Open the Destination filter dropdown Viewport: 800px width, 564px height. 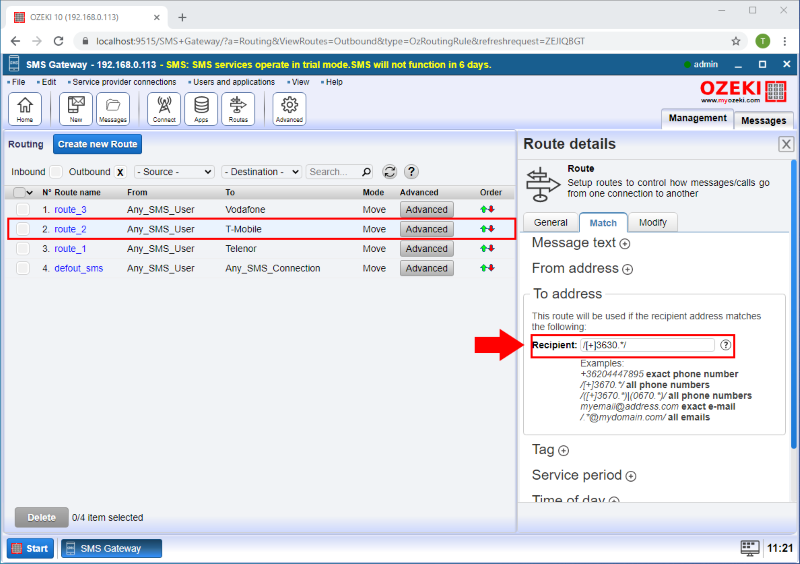coord(262,172)
